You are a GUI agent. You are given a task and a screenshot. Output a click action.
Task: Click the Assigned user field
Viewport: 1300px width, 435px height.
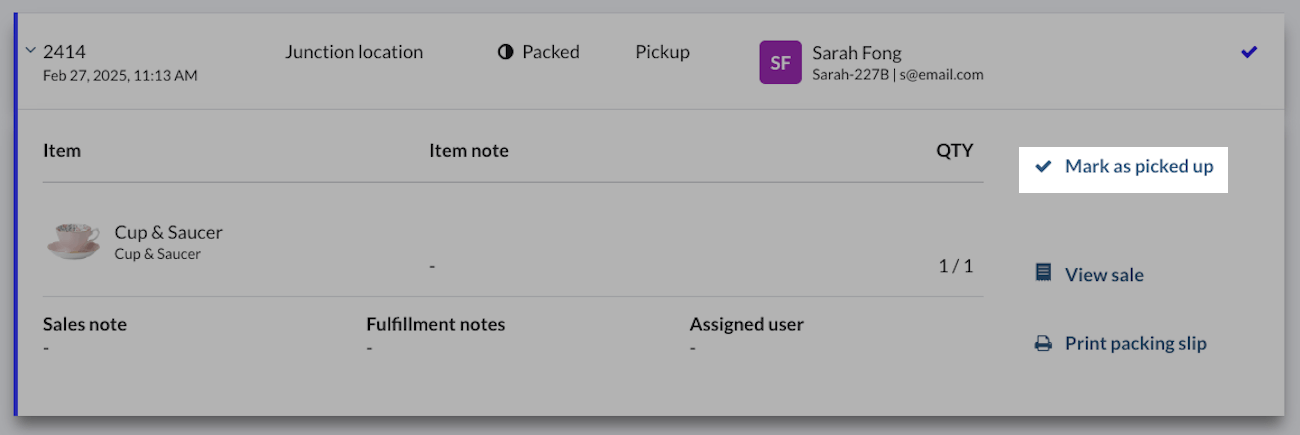click(746, 324)
